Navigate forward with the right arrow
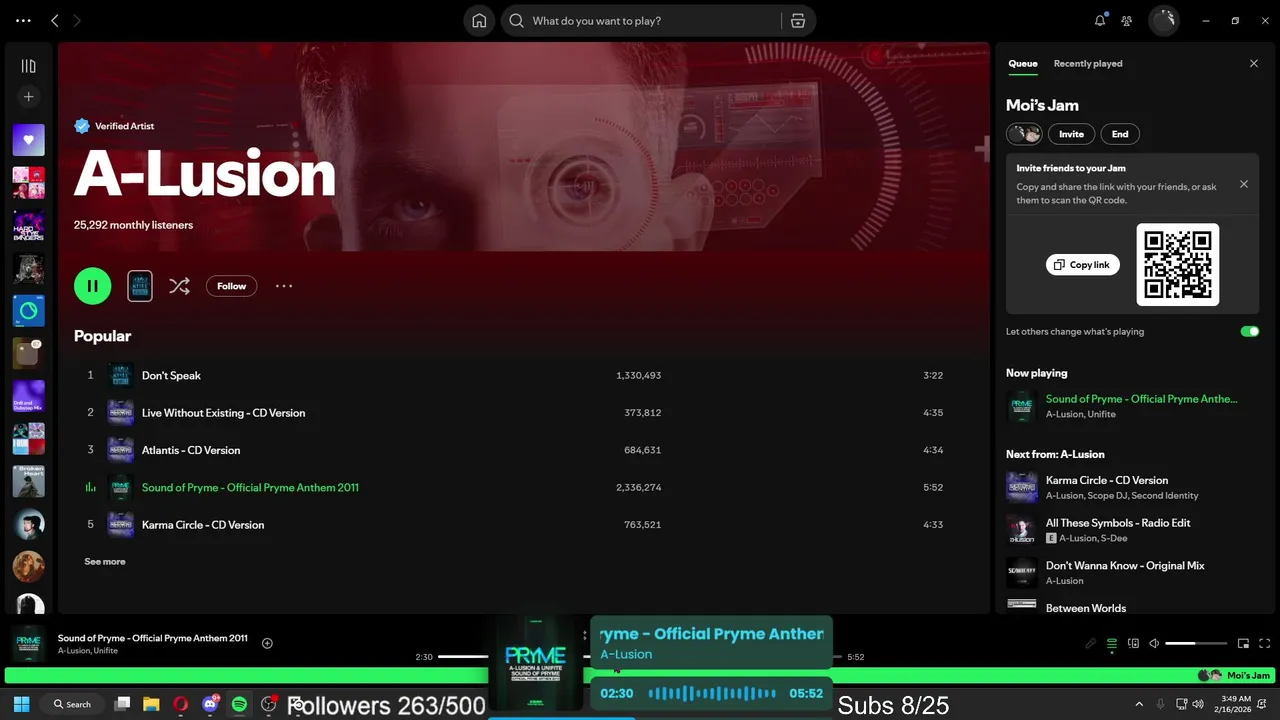1280x720 pixels. tap(77, 21)
